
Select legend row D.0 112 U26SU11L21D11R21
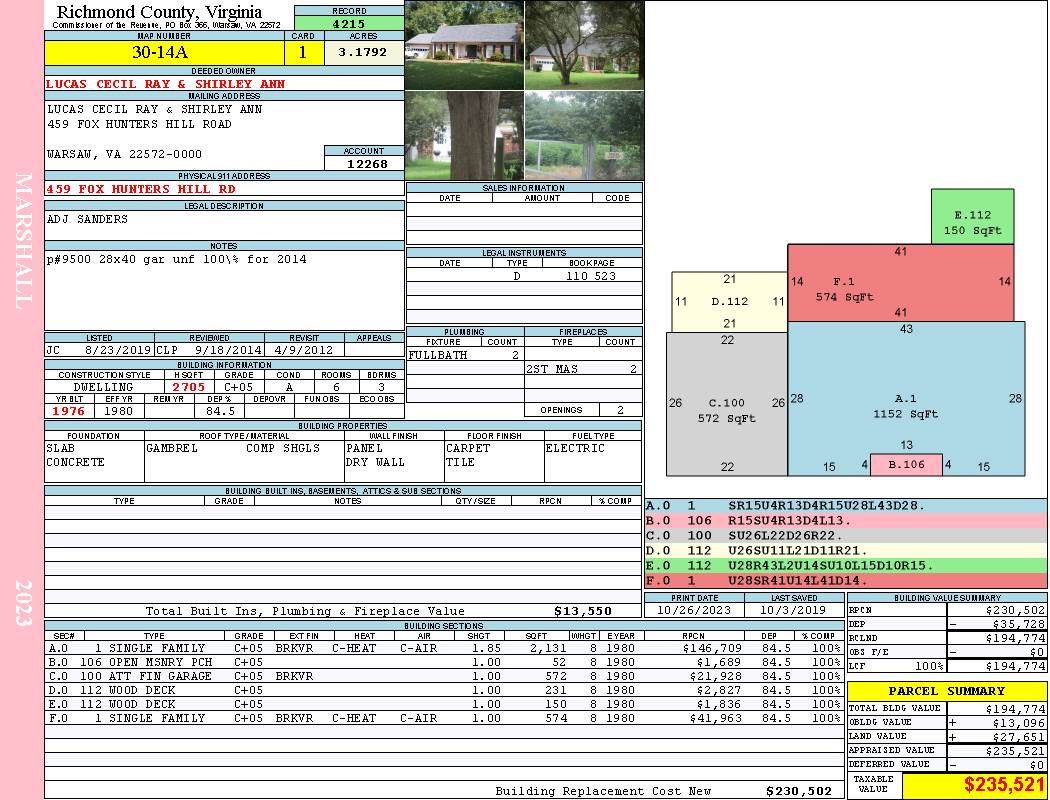[845, 550]
